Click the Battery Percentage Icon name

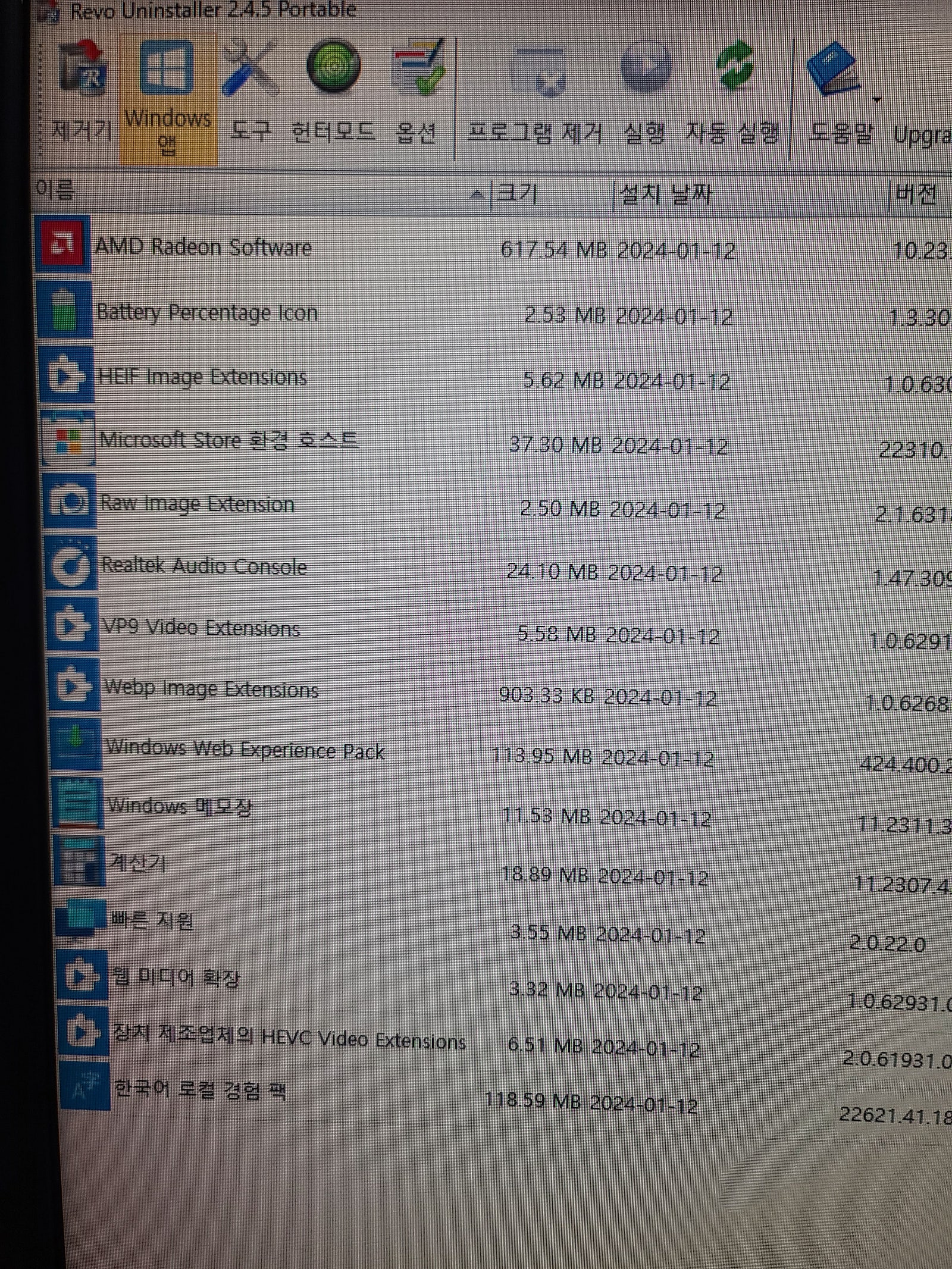point(207,312)
